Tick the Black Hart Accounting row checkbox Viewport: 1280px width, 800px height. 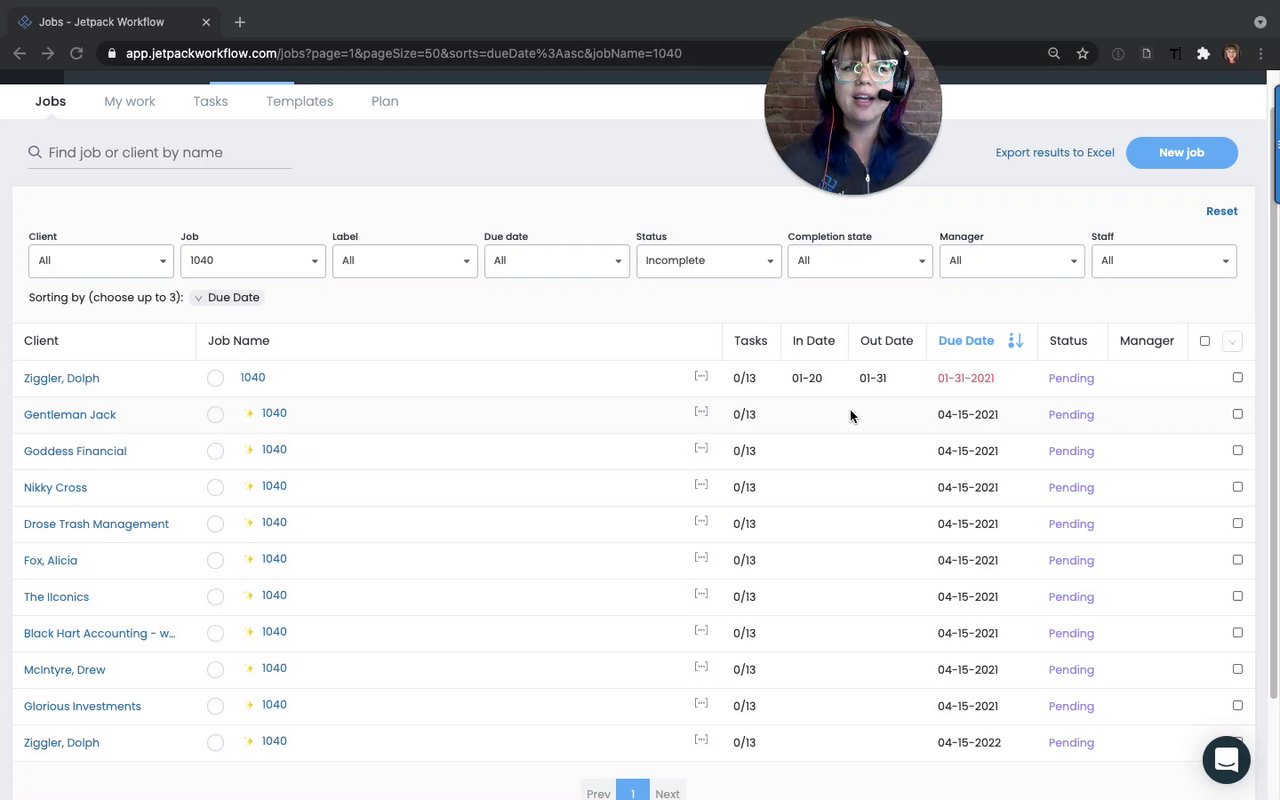coord(1238,633)
